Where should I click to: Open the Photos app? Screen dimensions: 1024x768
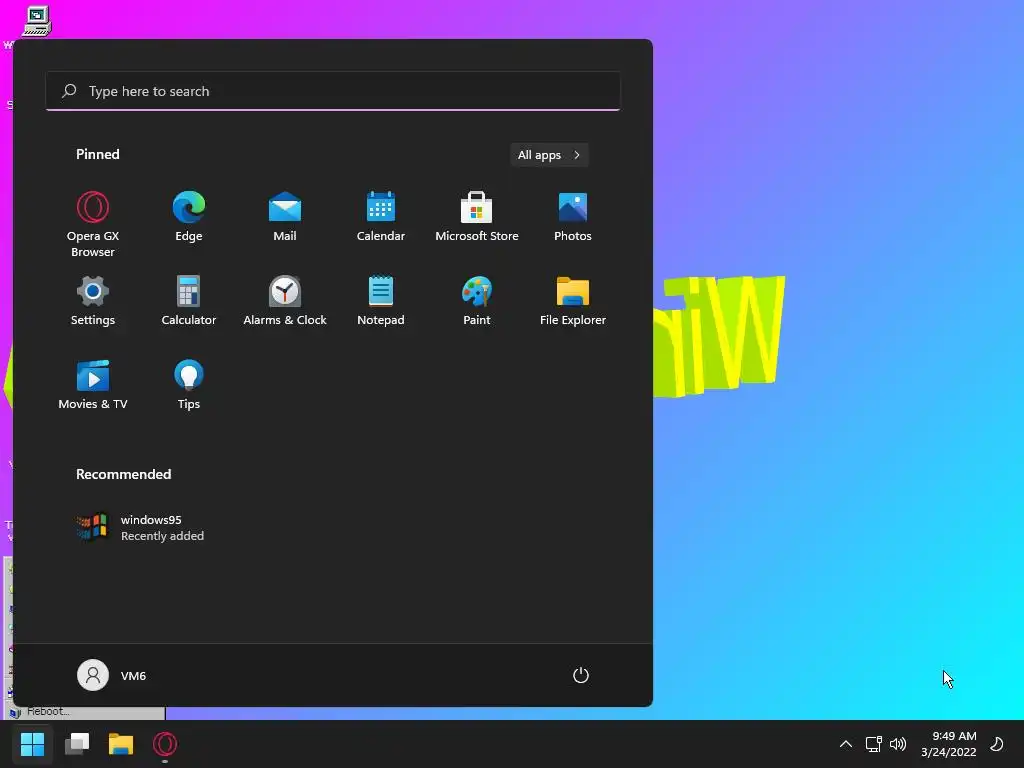click(x=573, y=217)
